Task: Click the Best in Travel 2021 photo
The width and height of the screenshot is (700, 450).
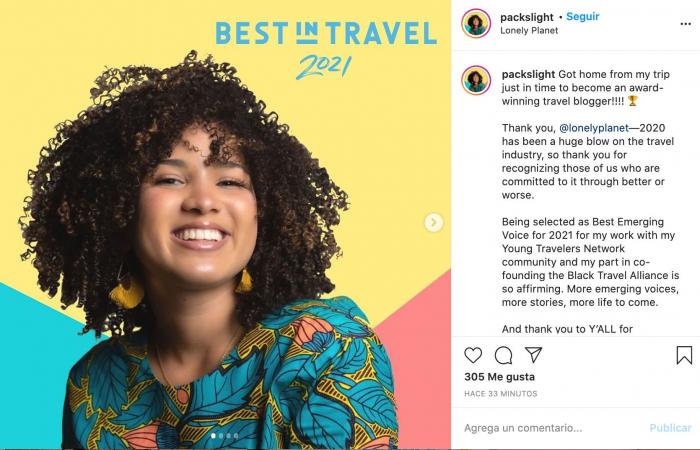Action: click(x=225, y=224)
